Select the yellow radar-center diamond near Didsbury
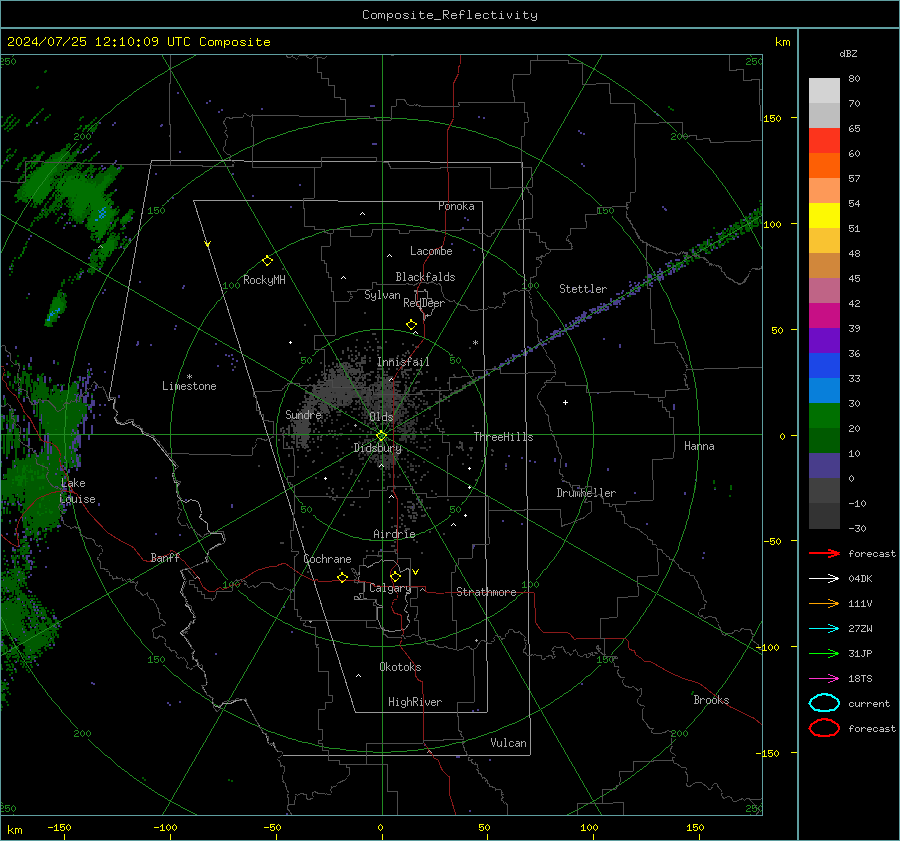Viewport: 900px width, 841px height. pyautogui.click(x=381, y=436)
